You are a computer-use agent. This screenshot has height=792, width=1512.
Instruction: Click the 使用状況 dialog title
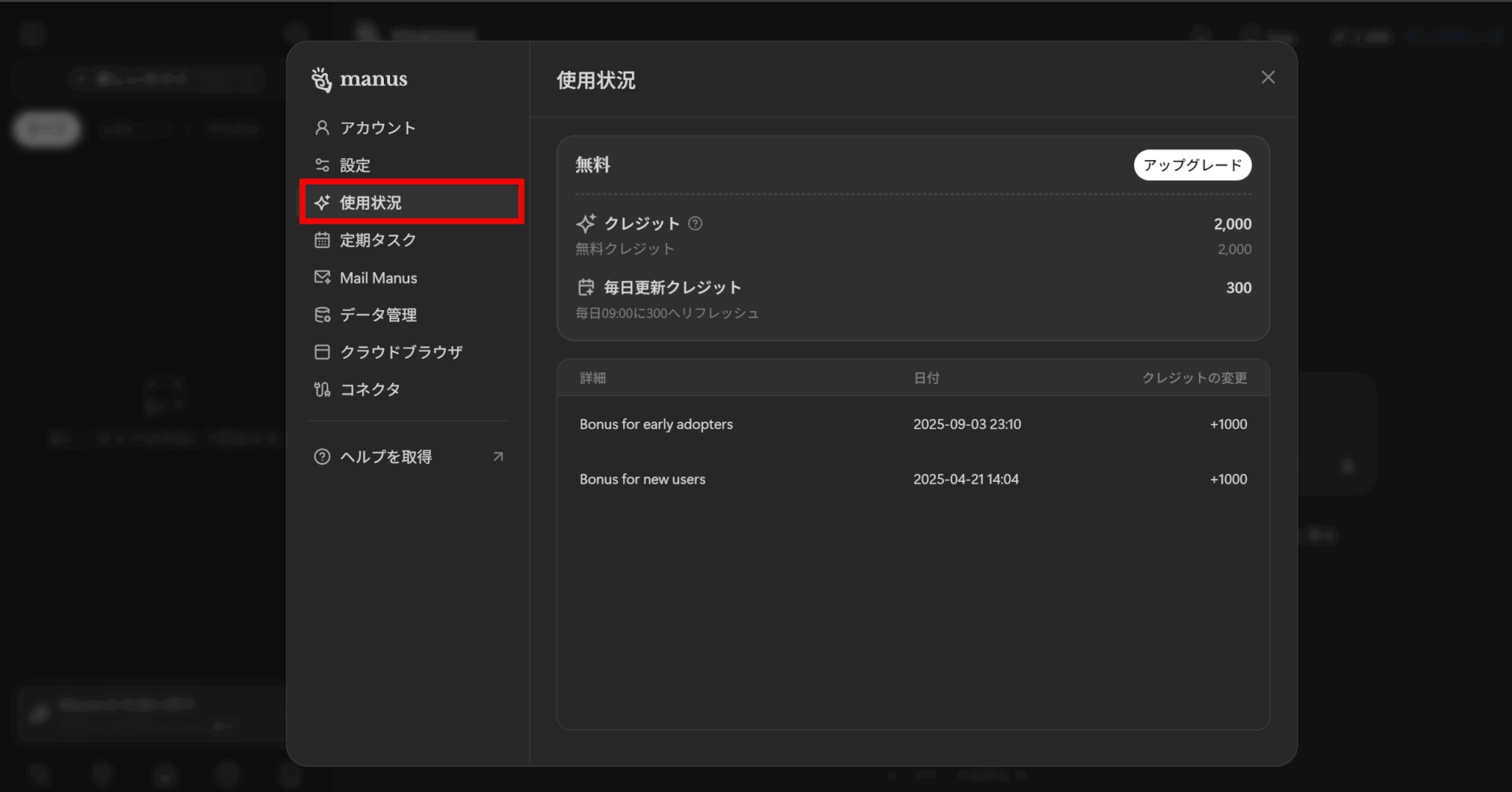point(596,80)
